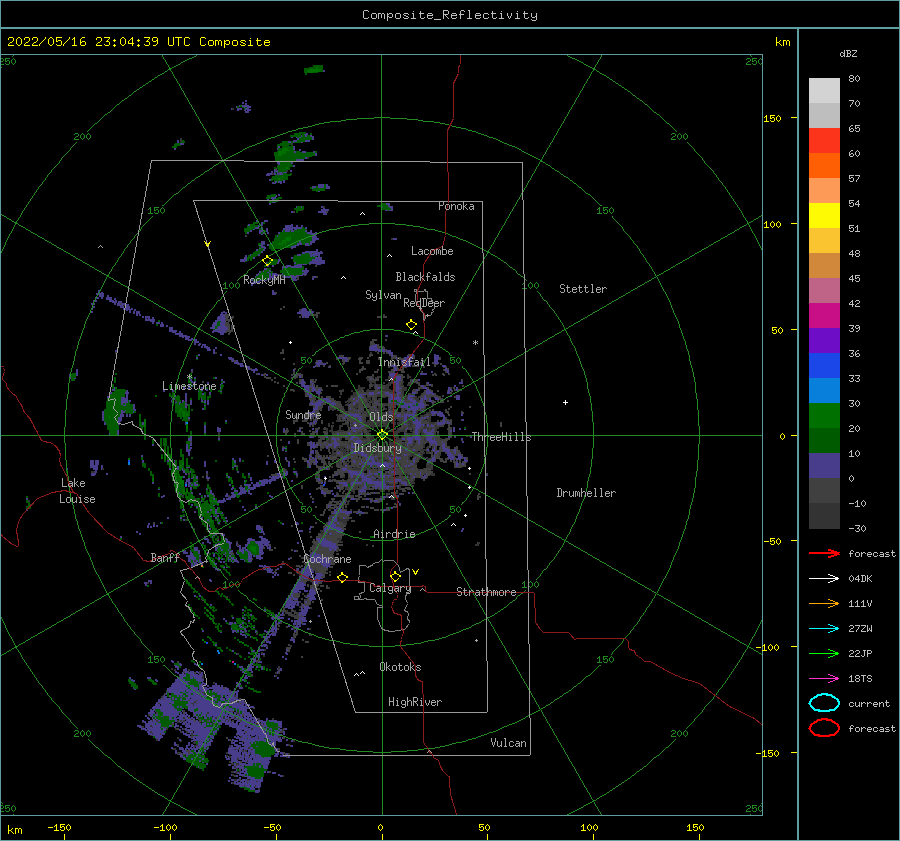
Task: Click the yellow diamond marker above Calgary label
Action: click(395, 576)
